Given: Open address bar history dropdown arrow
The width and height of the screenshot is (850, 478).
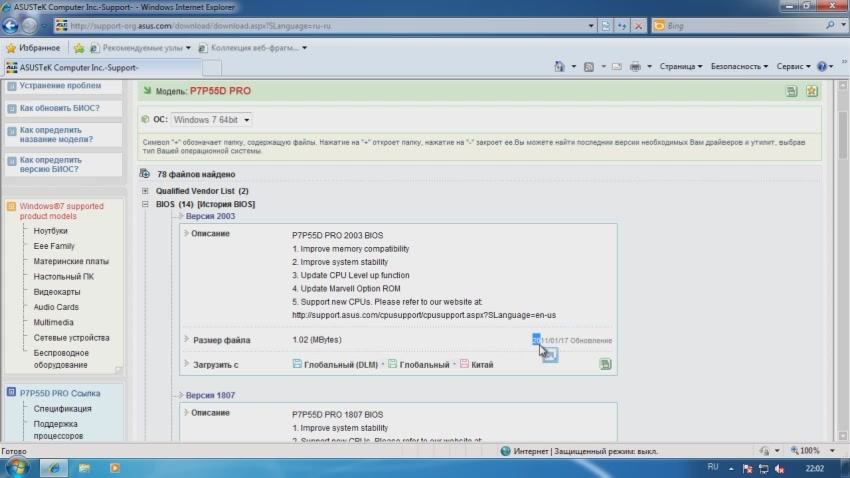Looking at the screenshot, I should (x=591, y=25).
